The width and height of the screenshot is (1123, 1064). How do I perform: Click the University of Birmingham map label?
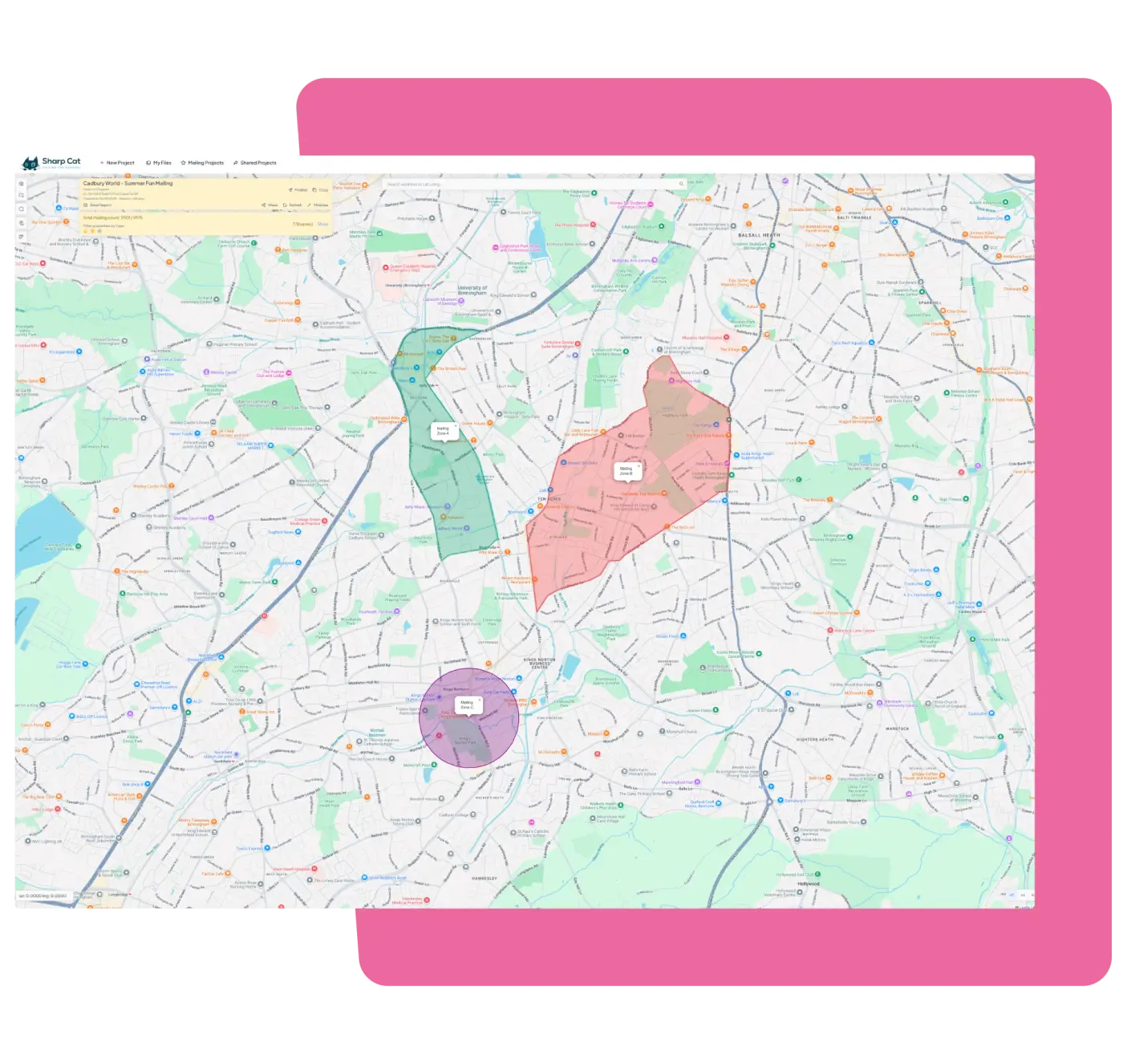click(x=472, y=290)
